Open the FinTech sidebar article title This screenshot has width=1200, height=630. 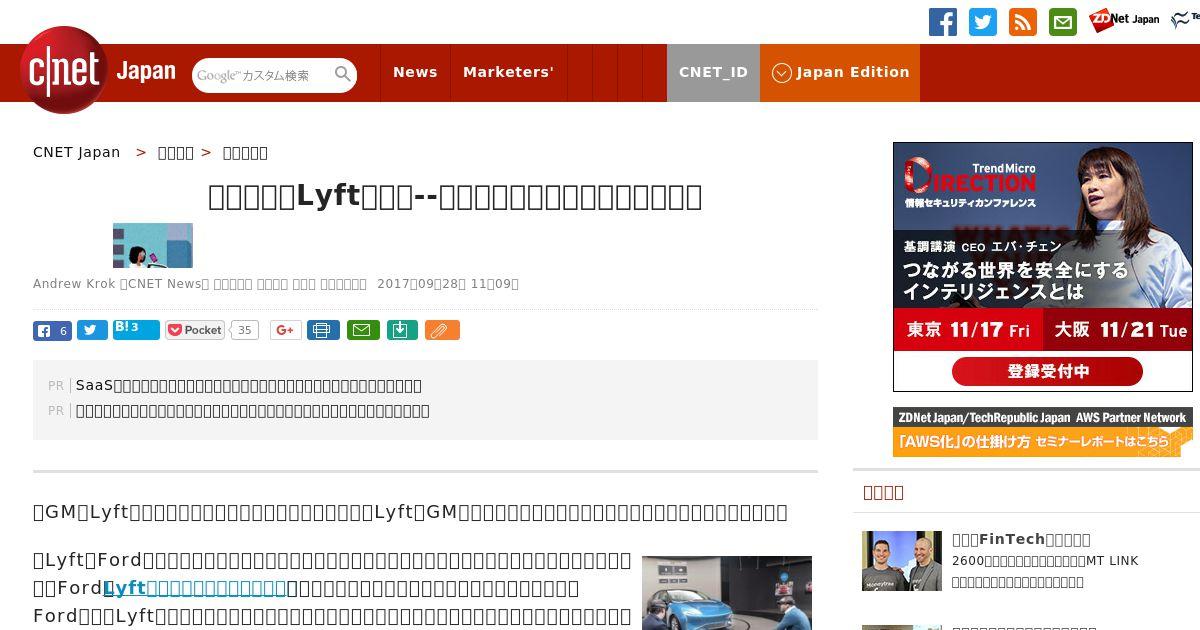click(x=1021, y=539)
